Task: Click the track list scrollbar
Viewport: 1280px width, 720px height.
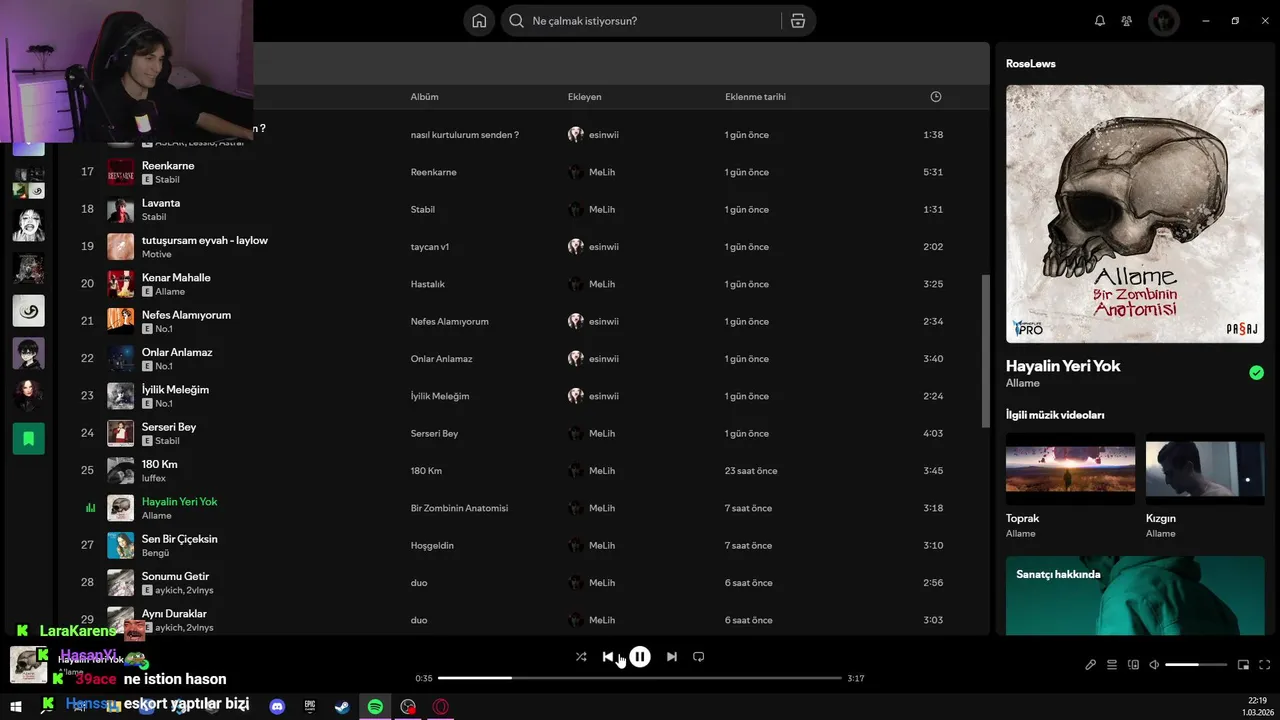Action: click(985, 350)
